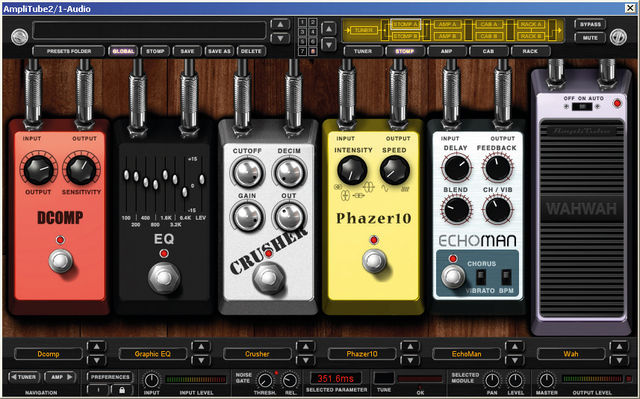Screen dimensions: 640x399
Task: Toggle the EchoMan footswitch
Action: tap(453, 276)
